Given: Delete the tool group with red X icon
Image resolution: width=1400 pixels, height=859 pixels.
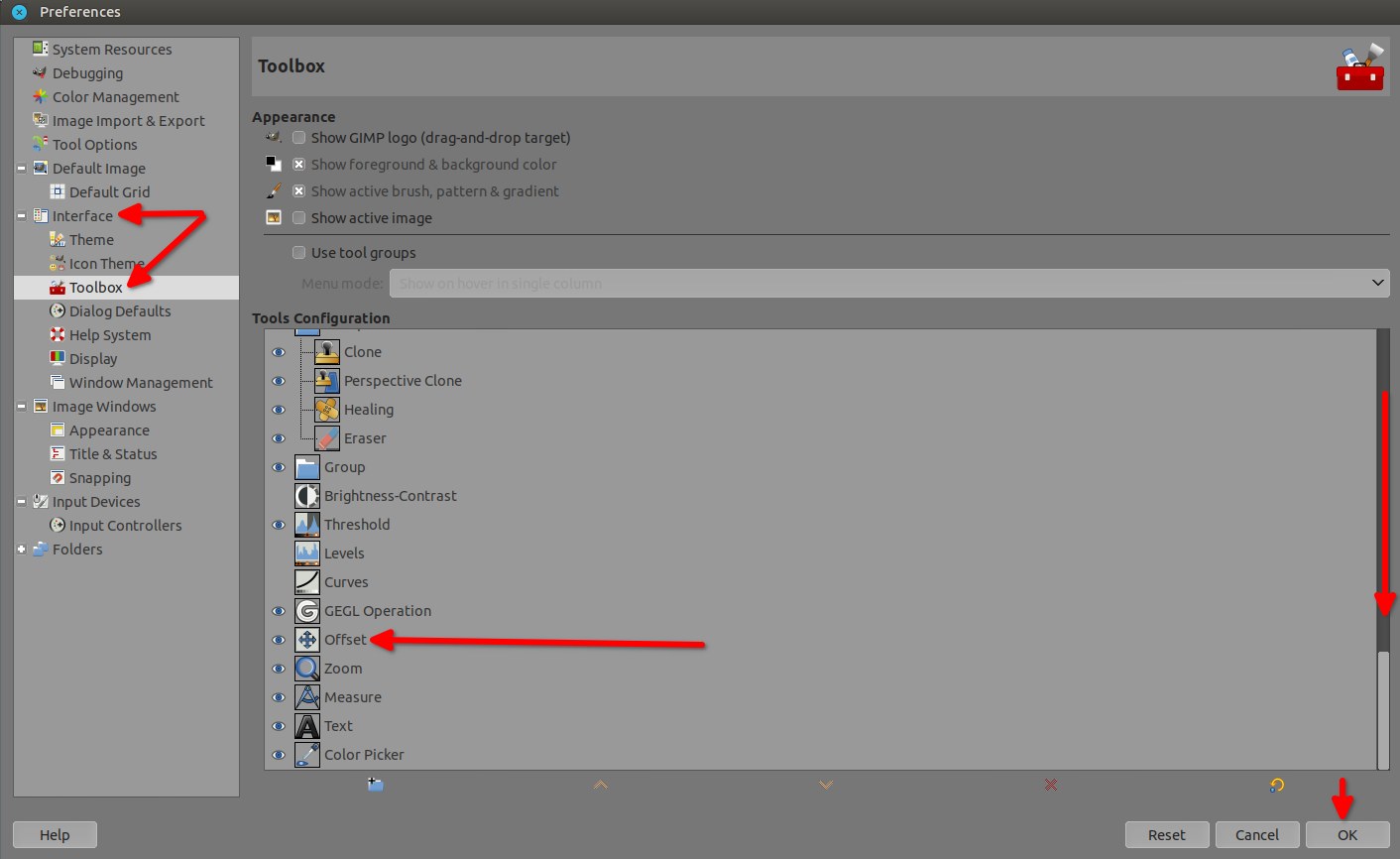Looking at the screenshot, I should tap(1051, 785).
